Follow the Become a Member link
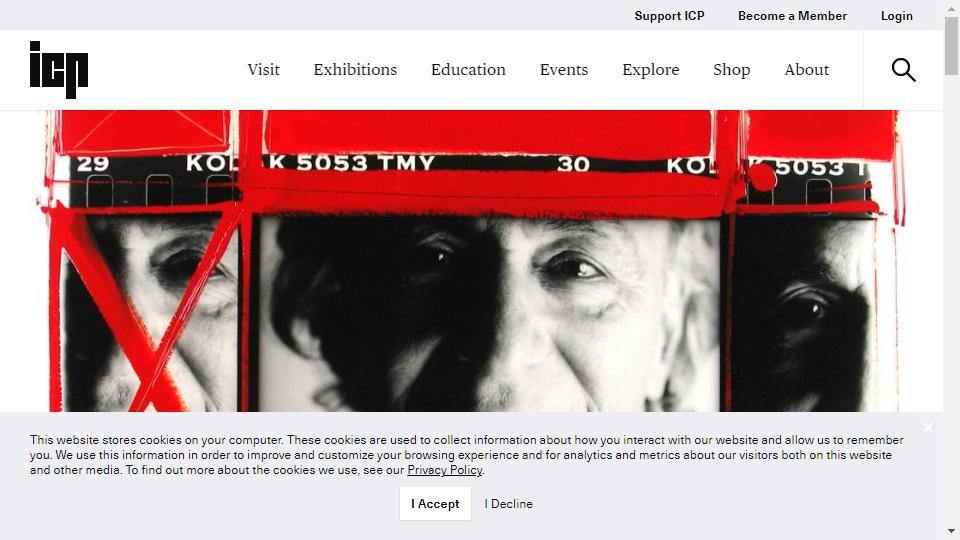The height and width of the screenshot is (540, 960). click(792, 16)
